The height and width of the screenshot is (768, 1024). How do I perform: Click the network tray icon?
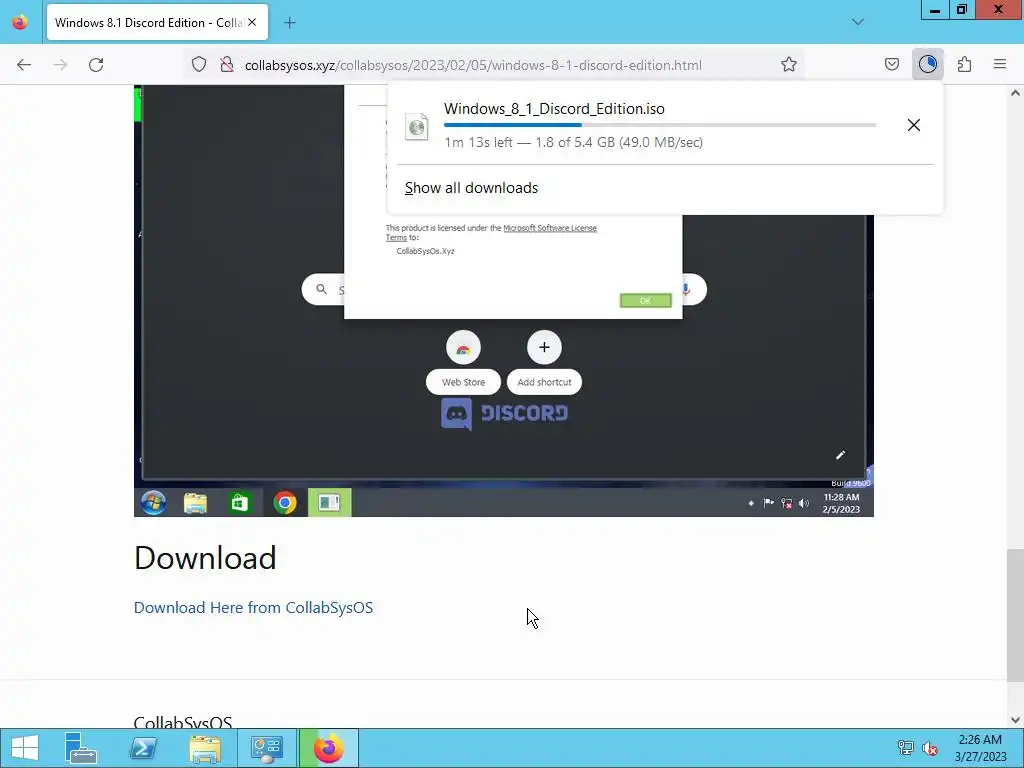coord(905,748)
